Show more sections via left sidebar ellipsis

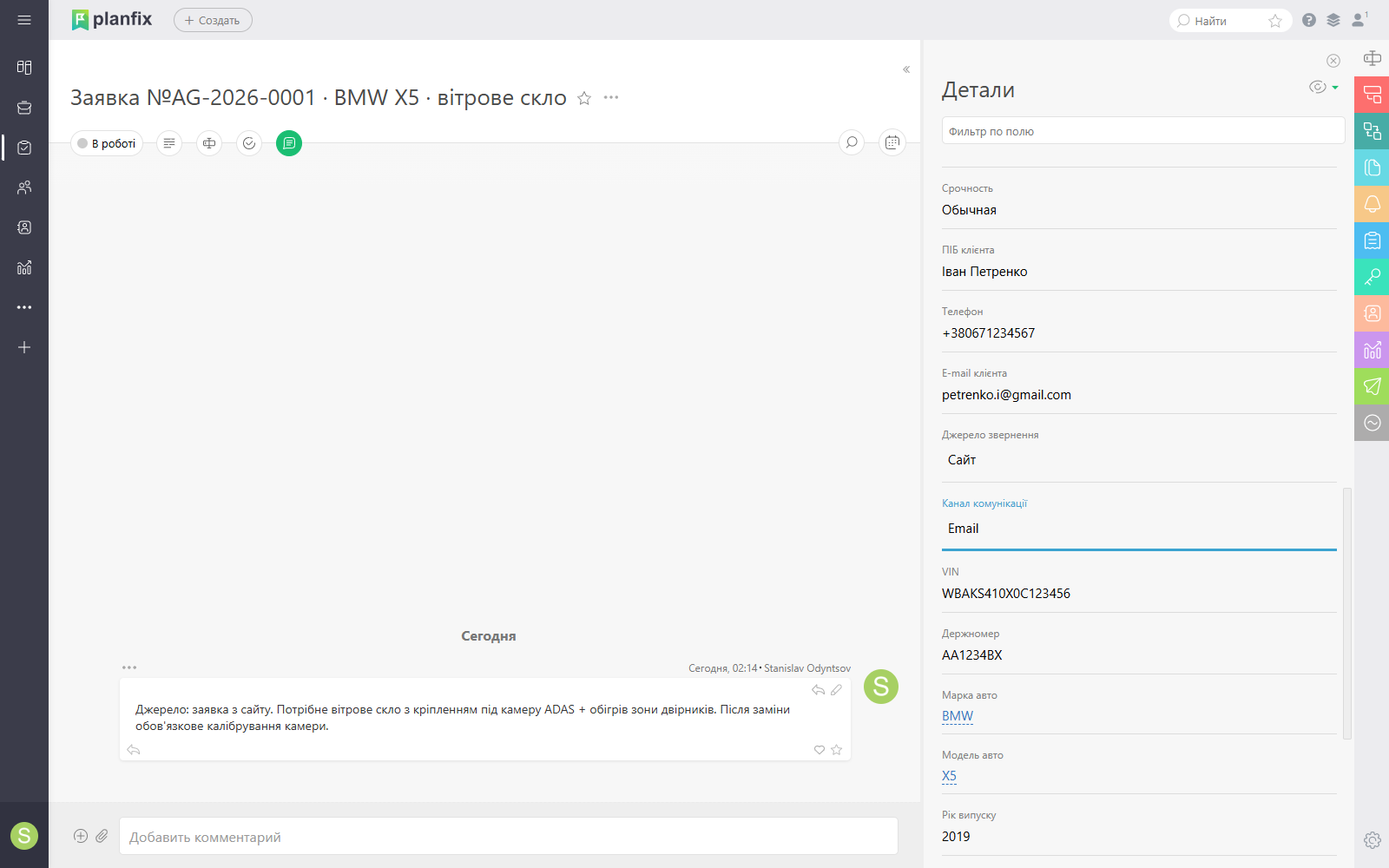pos(24,307)
